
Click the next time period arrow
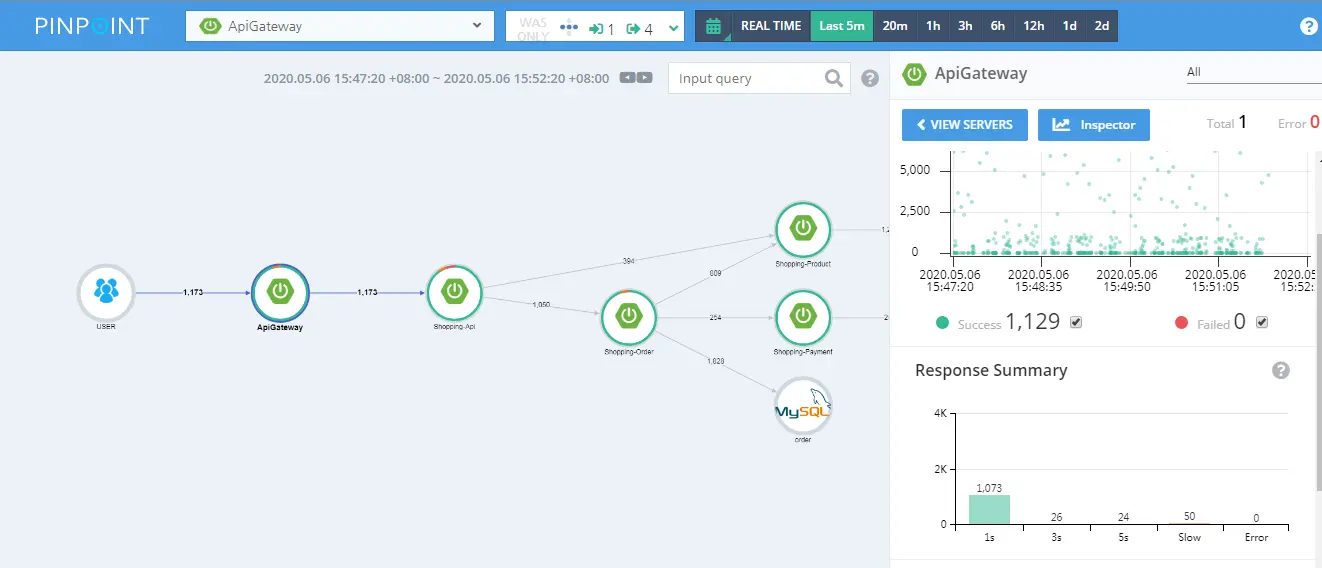pyautogui.click(x=645, y=78)
